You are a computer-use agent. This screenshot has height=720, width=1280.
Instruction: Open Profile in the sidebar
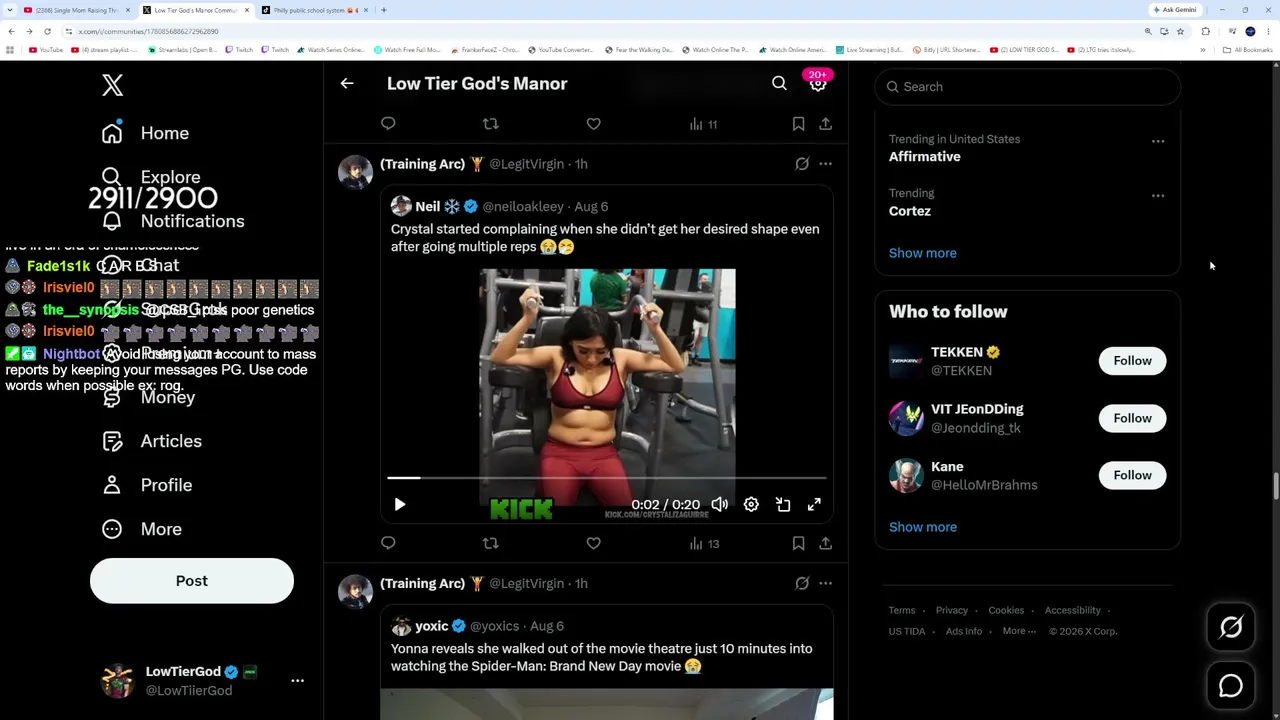pyautogui.click(x=146, y=485)
